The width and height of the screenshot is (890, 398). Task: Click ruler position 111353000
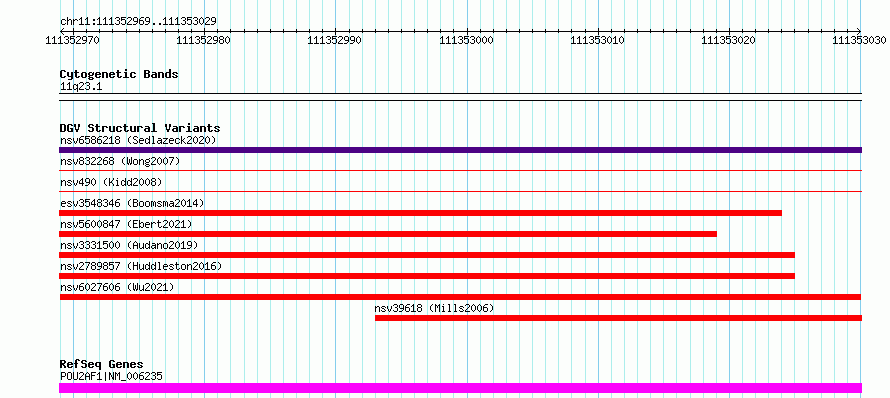pos(467,40)
